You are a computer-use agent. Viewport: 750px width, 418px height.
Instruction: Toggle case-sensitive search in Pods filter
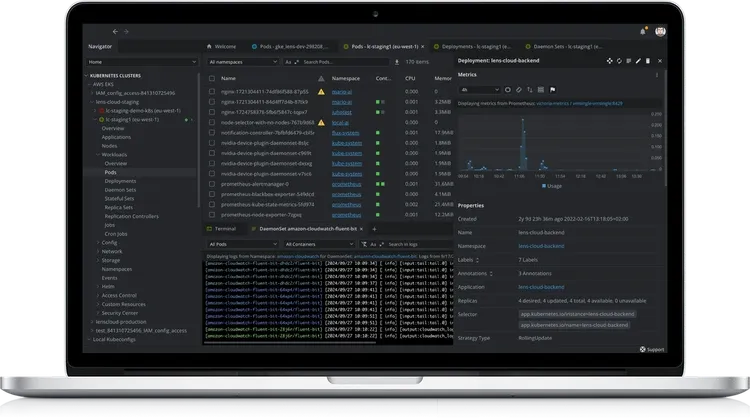(288, 62)
